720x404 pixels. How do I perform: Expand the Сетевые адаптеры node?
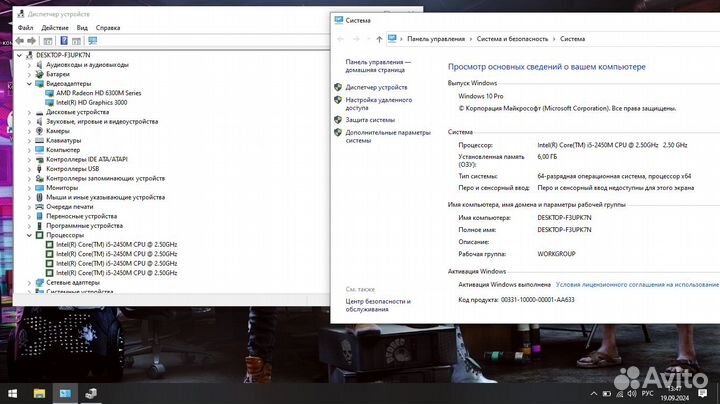click(x=29, y=282)
